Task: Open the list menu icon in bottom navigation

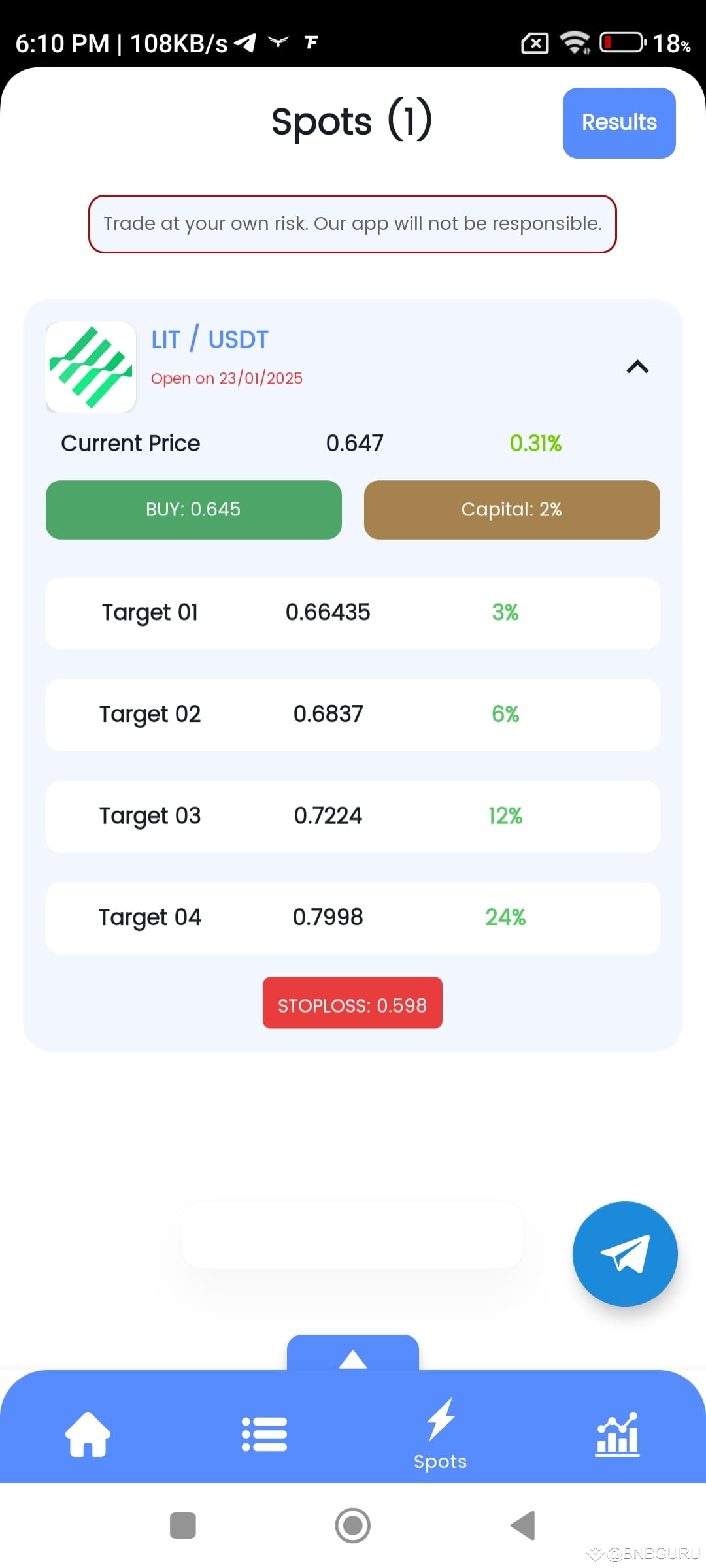Action: pos(264,1434)
